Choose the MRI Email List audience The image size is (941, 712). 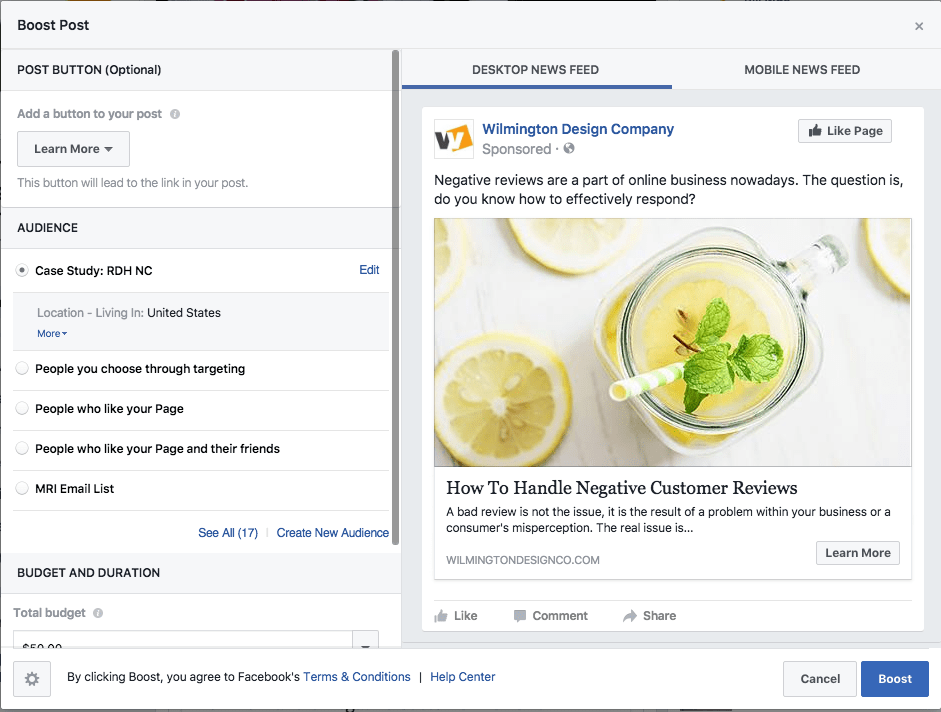coord(22,489)
